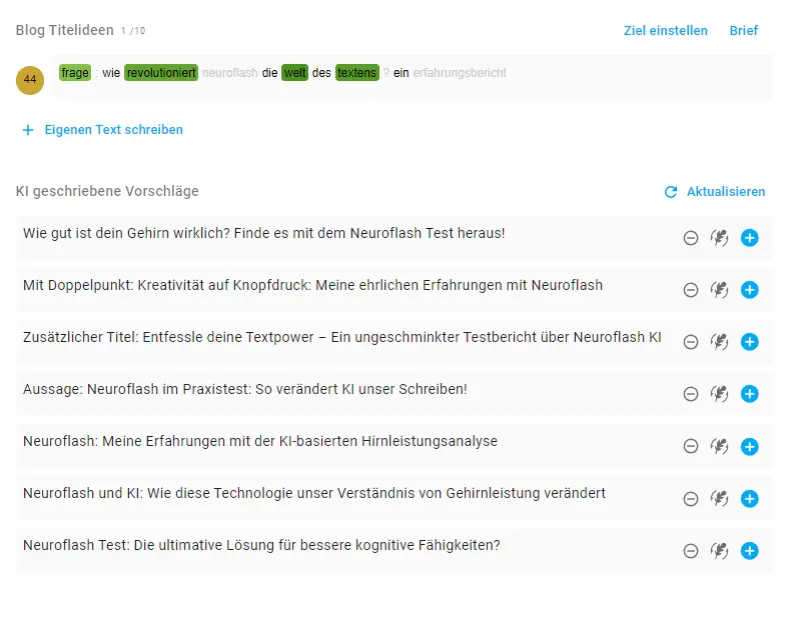
Task: Add the 'Zusätzlicher Titel' suggestion
Action: point(750,342)
